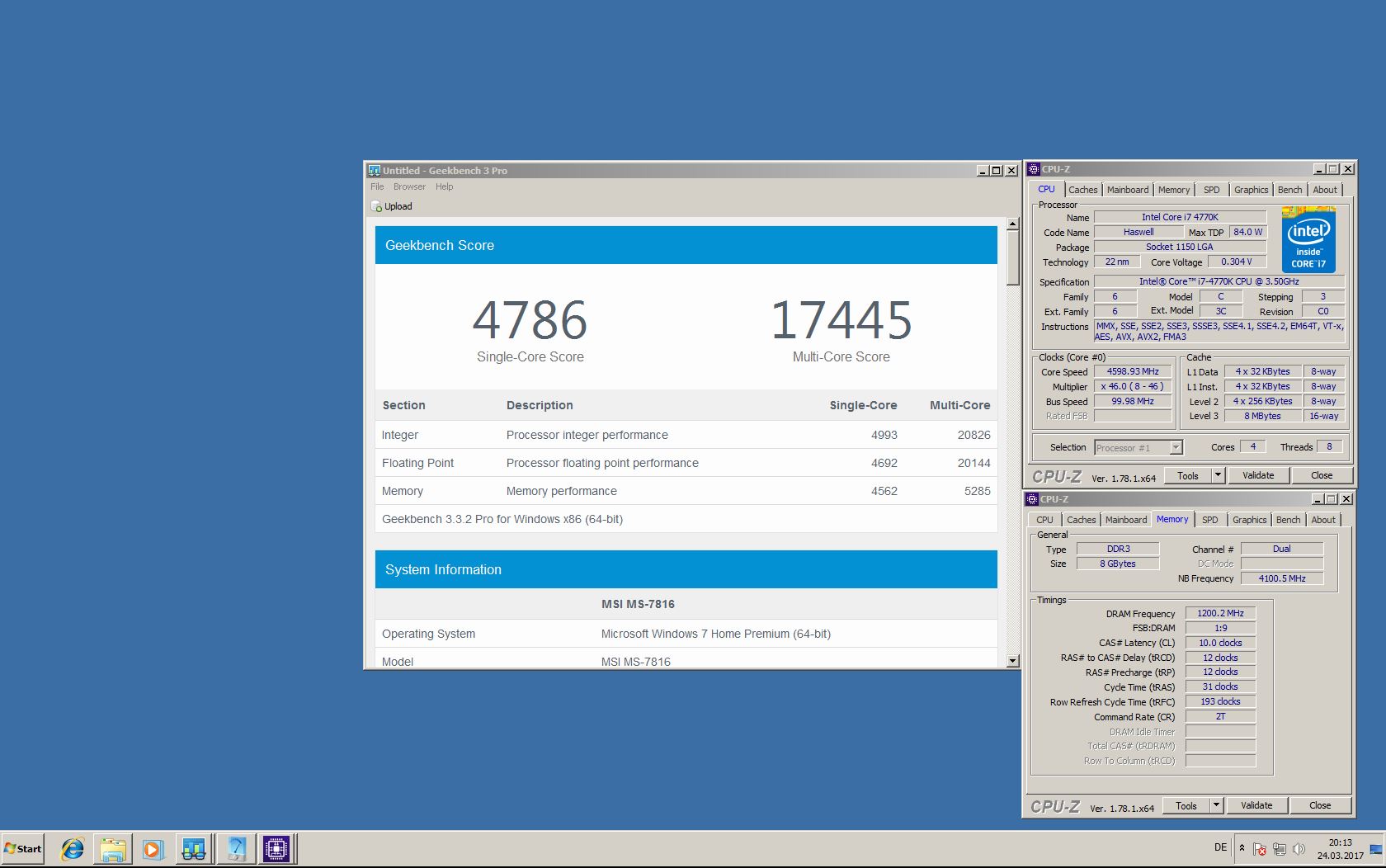Image resolution: width=1386 pixels, height=868 pixels.
Task: Click the DE language indicator
Action: [x=1220, y=847]
